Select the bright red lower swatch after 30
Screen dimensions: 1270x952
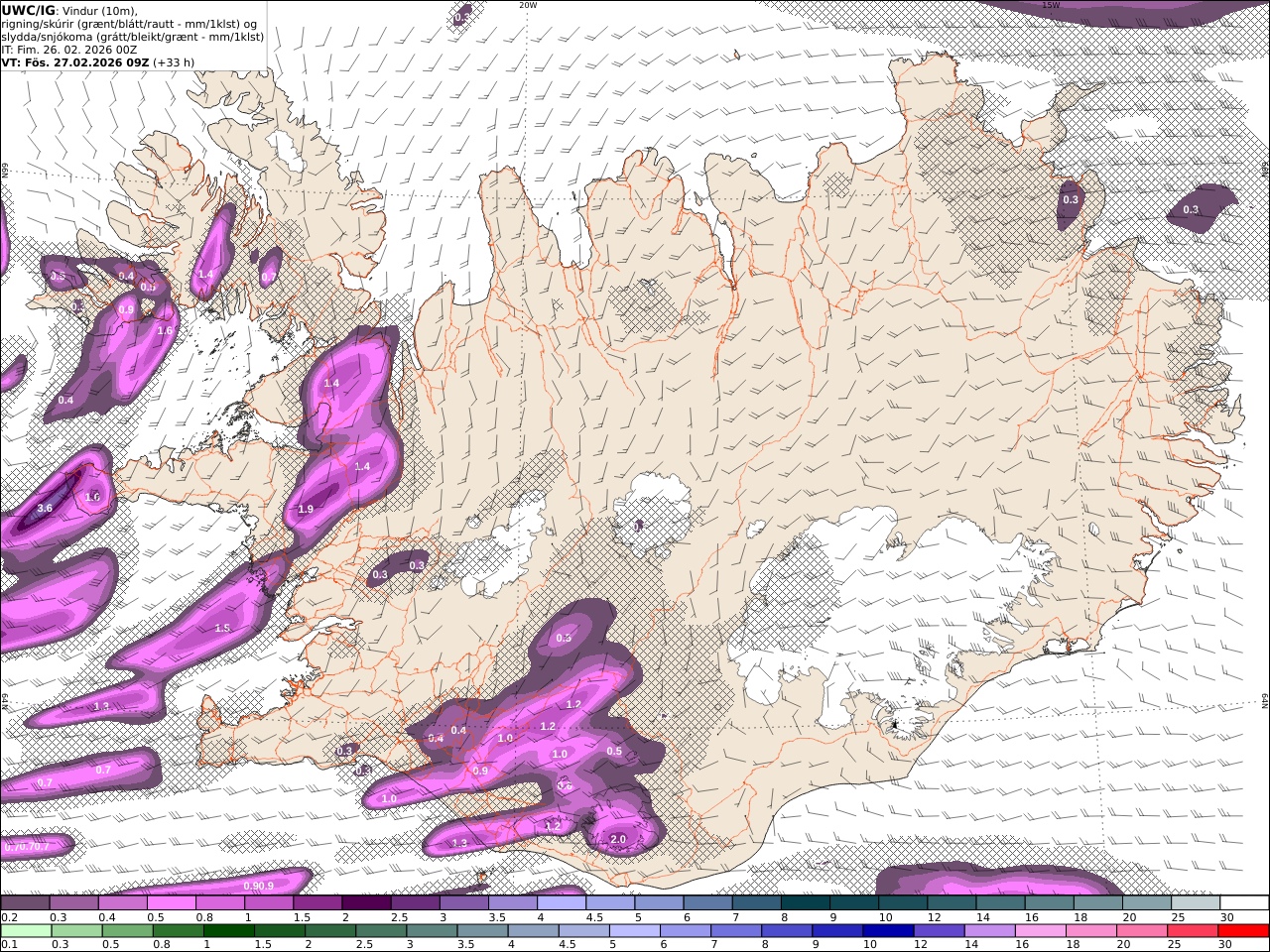(1243, 930)
